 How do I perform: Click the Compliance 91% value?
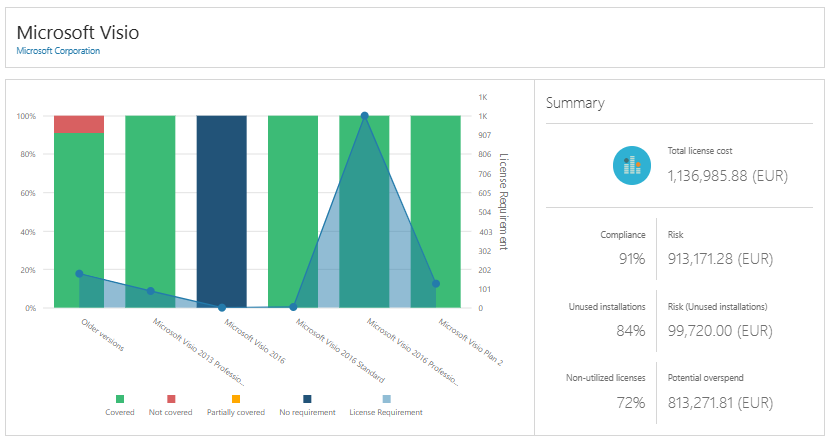[630, 258]
